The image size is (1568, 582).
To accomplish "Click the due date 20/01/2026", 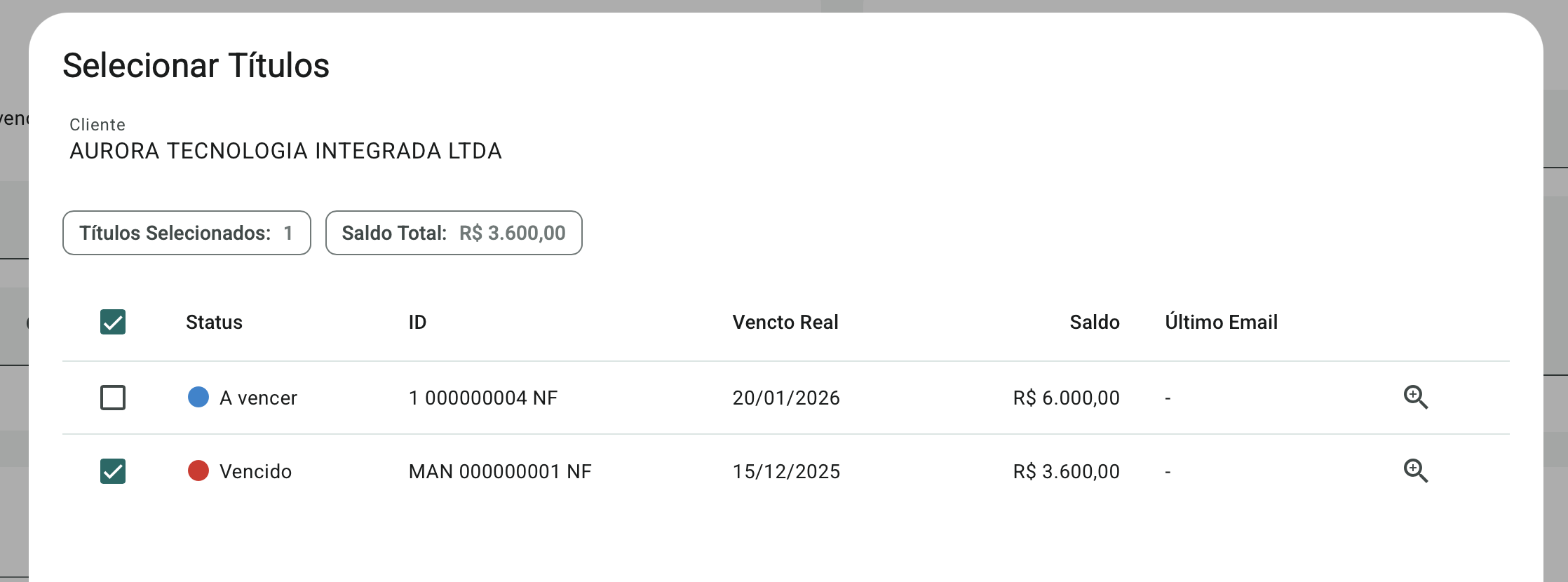I will coord(786,398).
